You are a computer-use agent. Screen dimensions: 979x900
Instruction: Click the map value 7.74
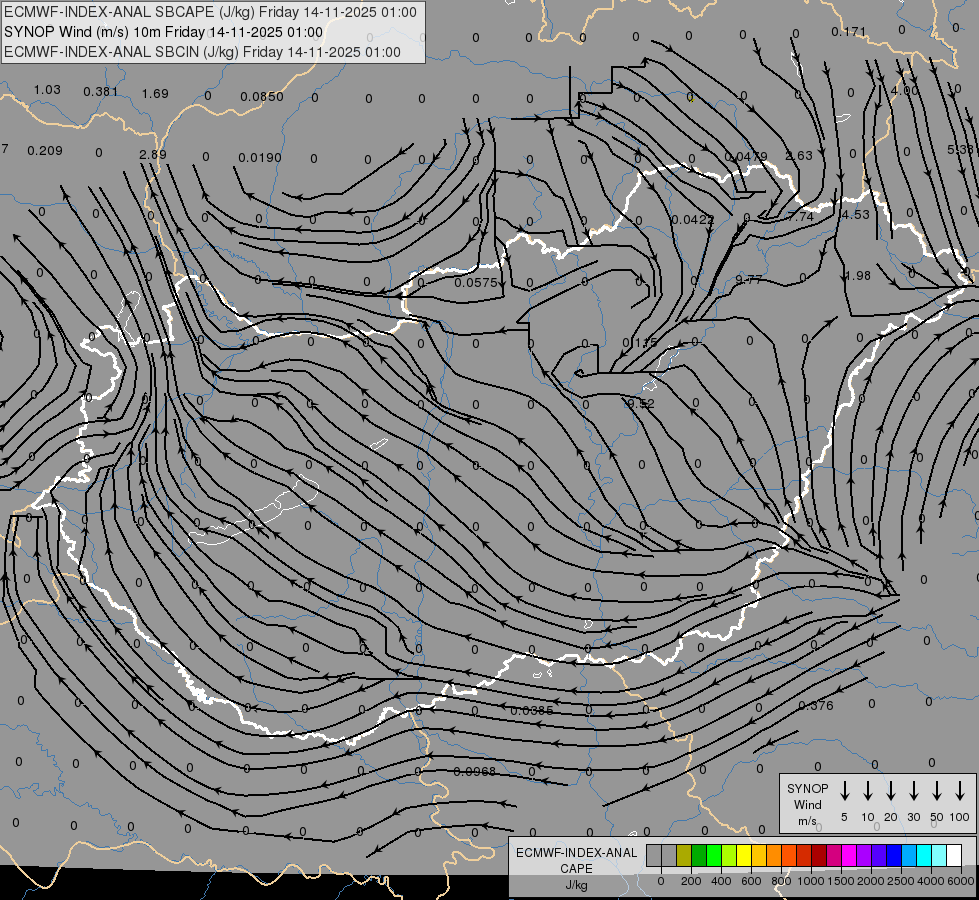click(800, 216)
